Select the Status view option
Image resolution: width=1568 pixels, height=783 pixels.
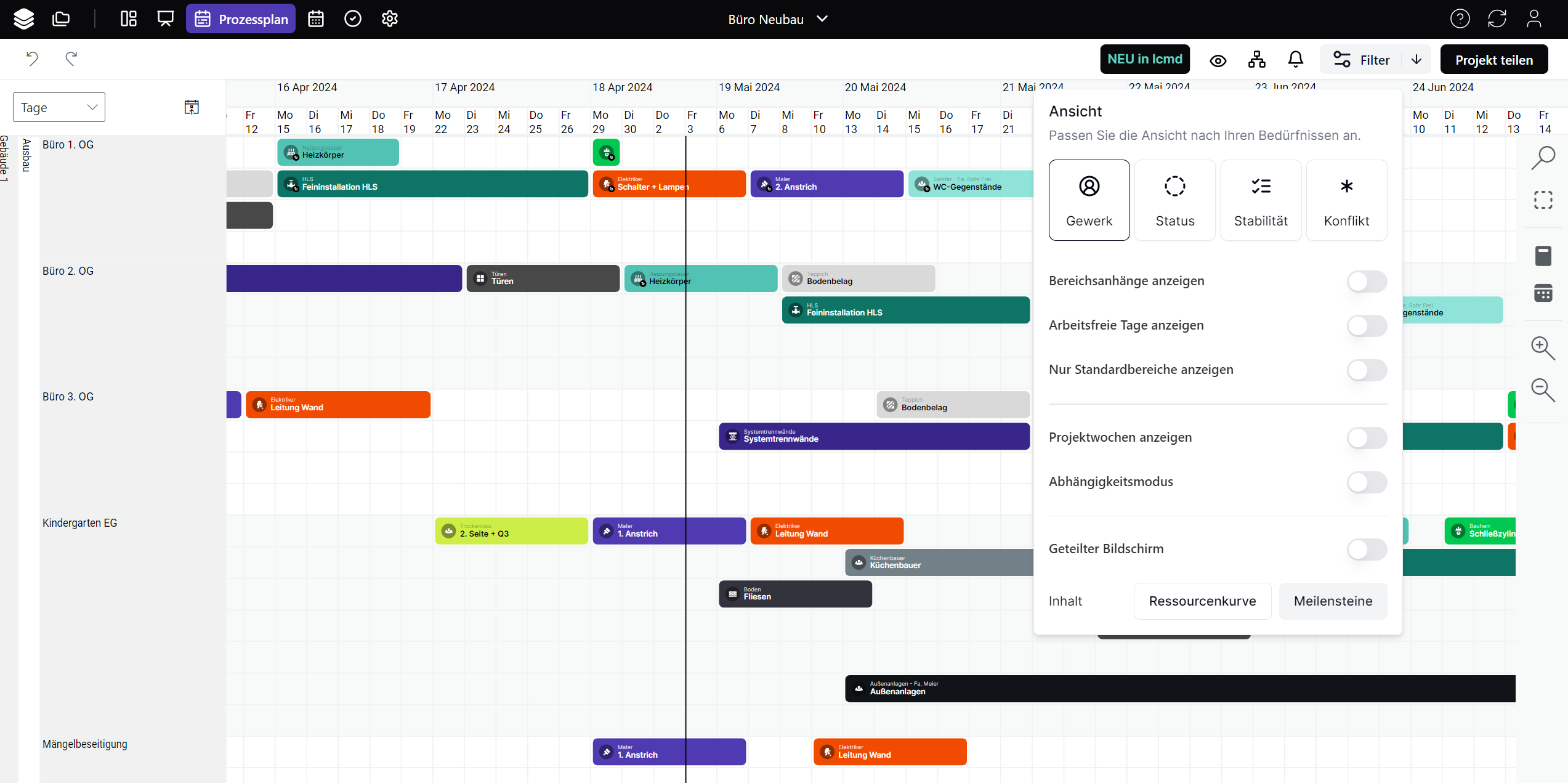tap(1174, 200)
